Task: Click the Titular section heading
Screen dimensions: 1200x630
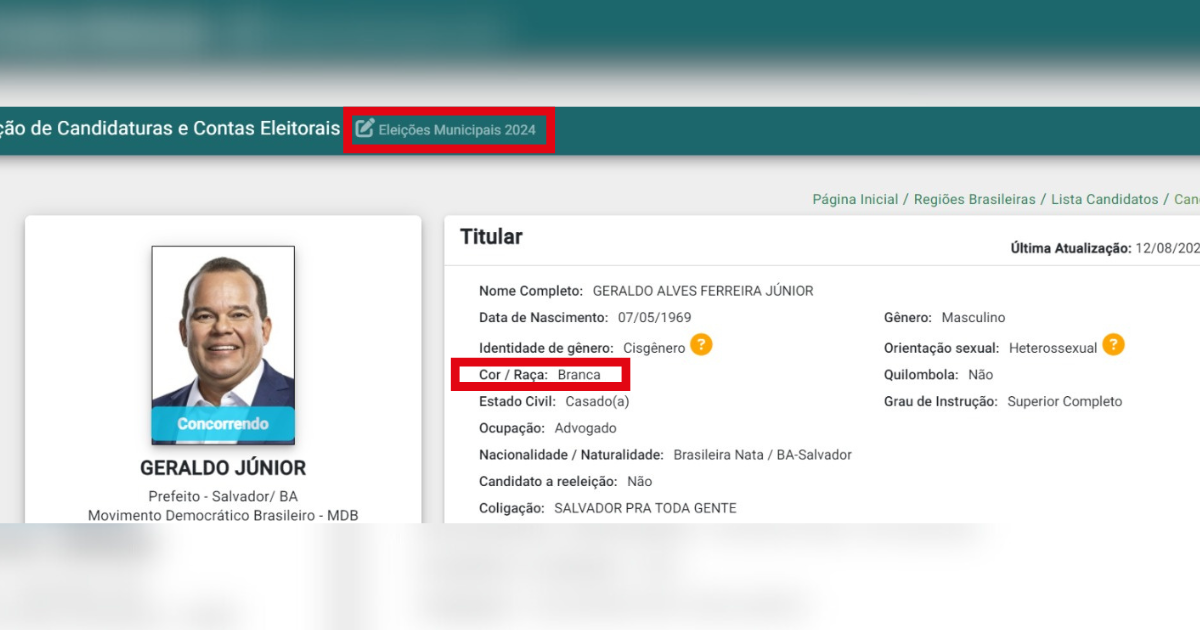Action: pos(491,237)
